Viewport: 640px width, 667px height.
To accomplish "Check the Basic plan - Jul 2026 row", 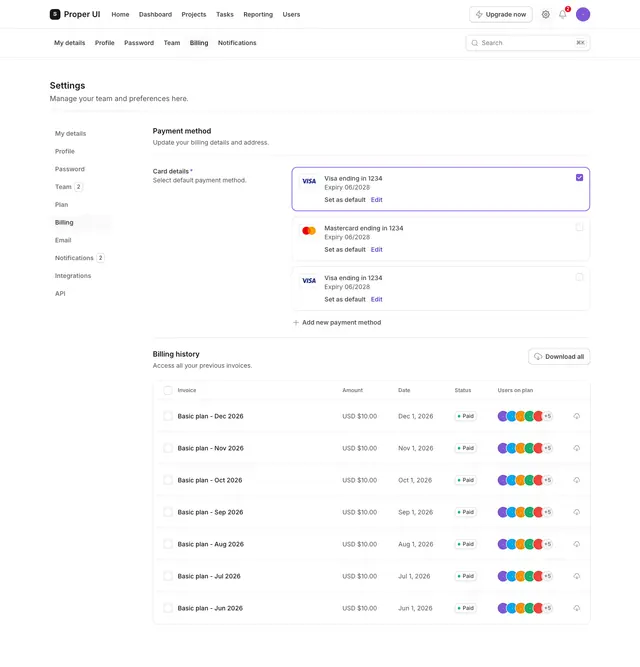I will (x=168, y=576).
